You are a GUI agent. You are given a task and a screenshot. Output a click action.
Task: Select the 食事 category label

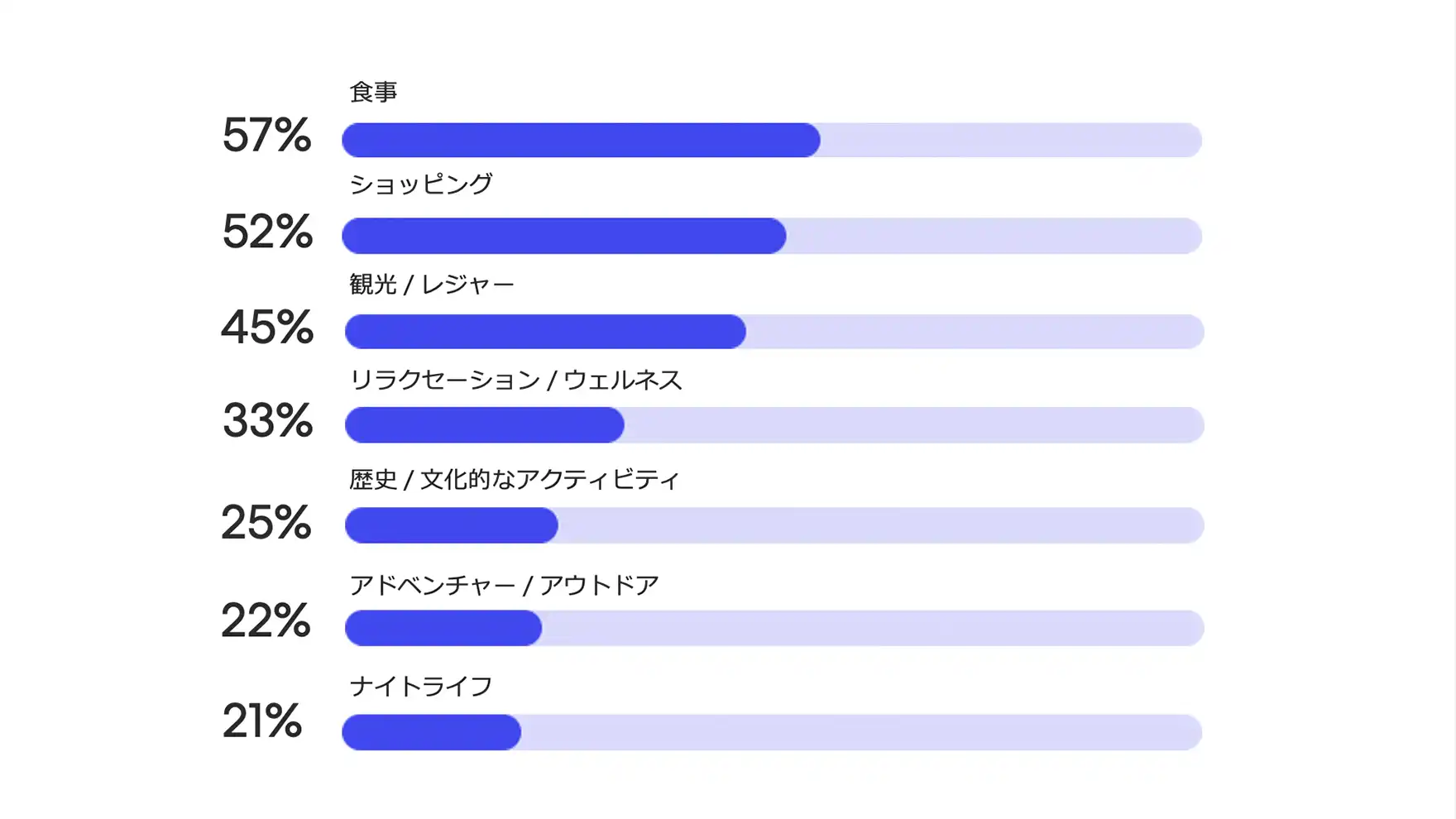coord(373,92)
